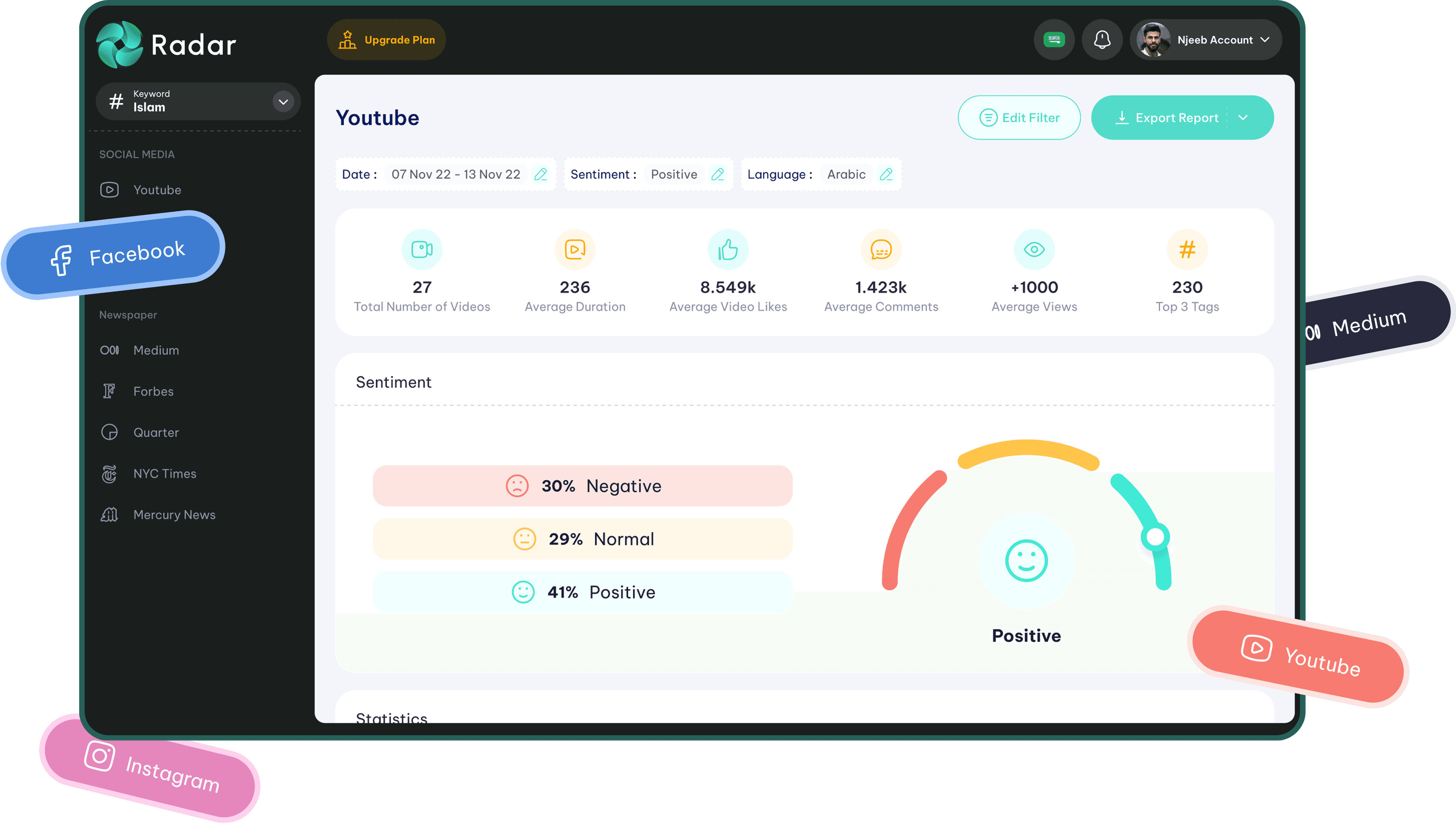Click the Top 3 Tags hashtag icon
Screen dimensions: 1456x824
click(1187, 249)
